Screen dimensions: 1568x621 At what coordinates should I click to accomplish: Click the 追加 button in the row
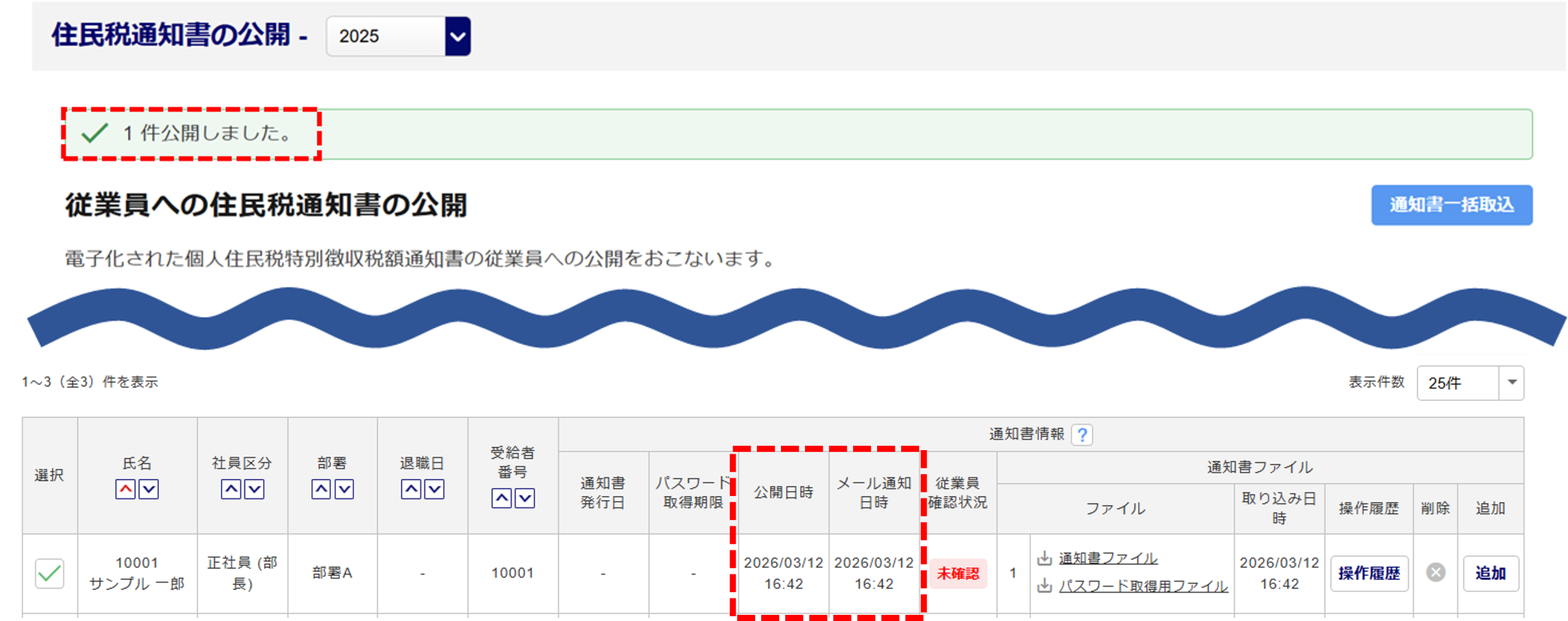point(1490,573)
